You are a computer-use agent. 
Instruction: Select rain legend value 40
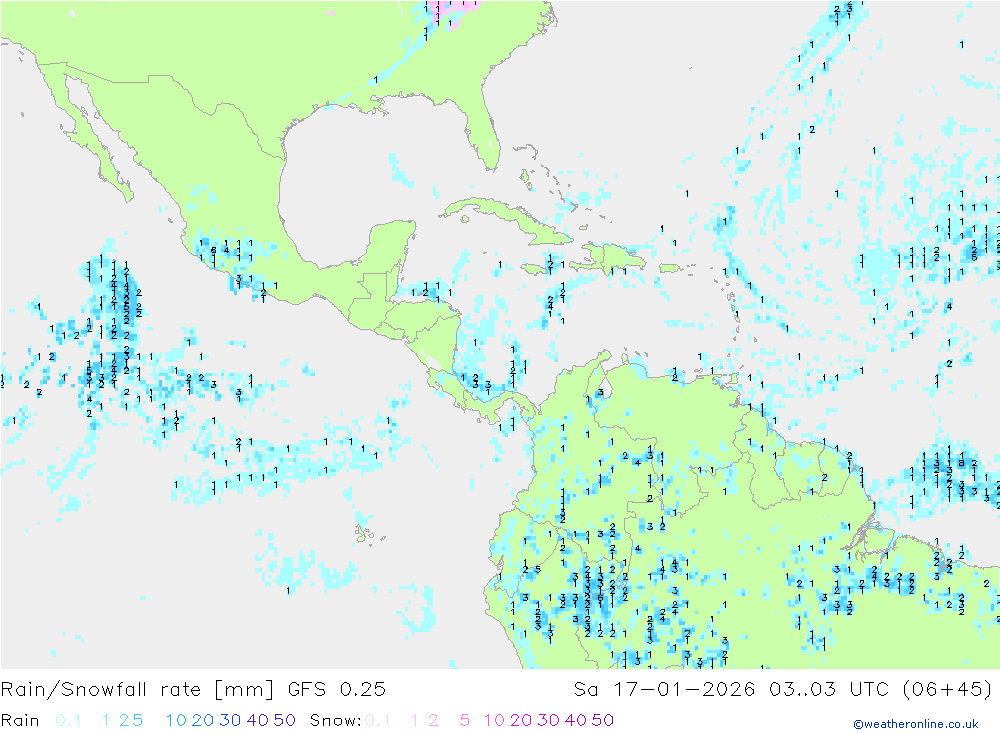[258, 720]
